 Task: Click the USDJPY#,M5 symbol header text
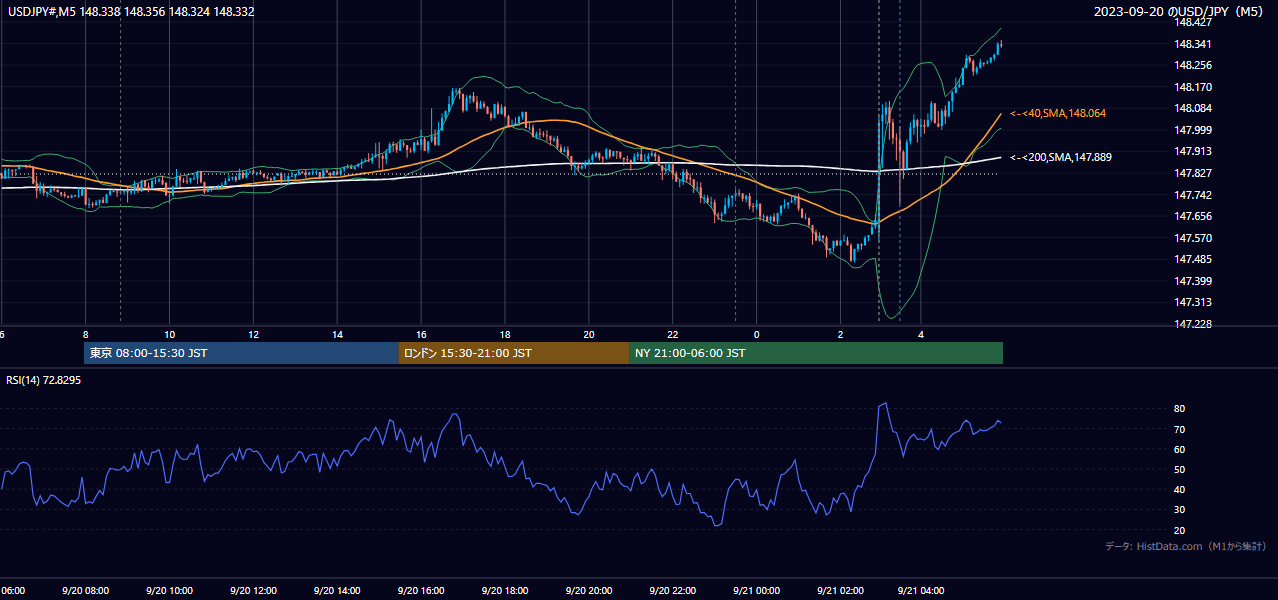(x=130, y=12)
